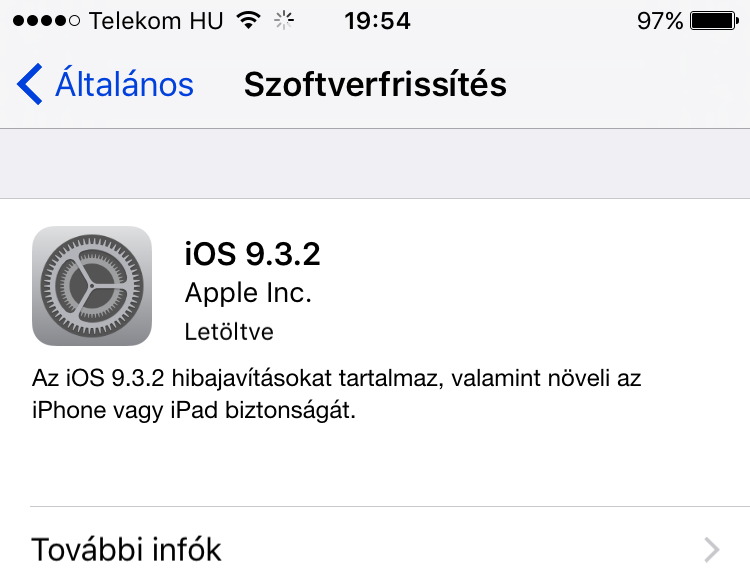Expand További infók via right chevron
Screen dimensions: 750x585
712,550
